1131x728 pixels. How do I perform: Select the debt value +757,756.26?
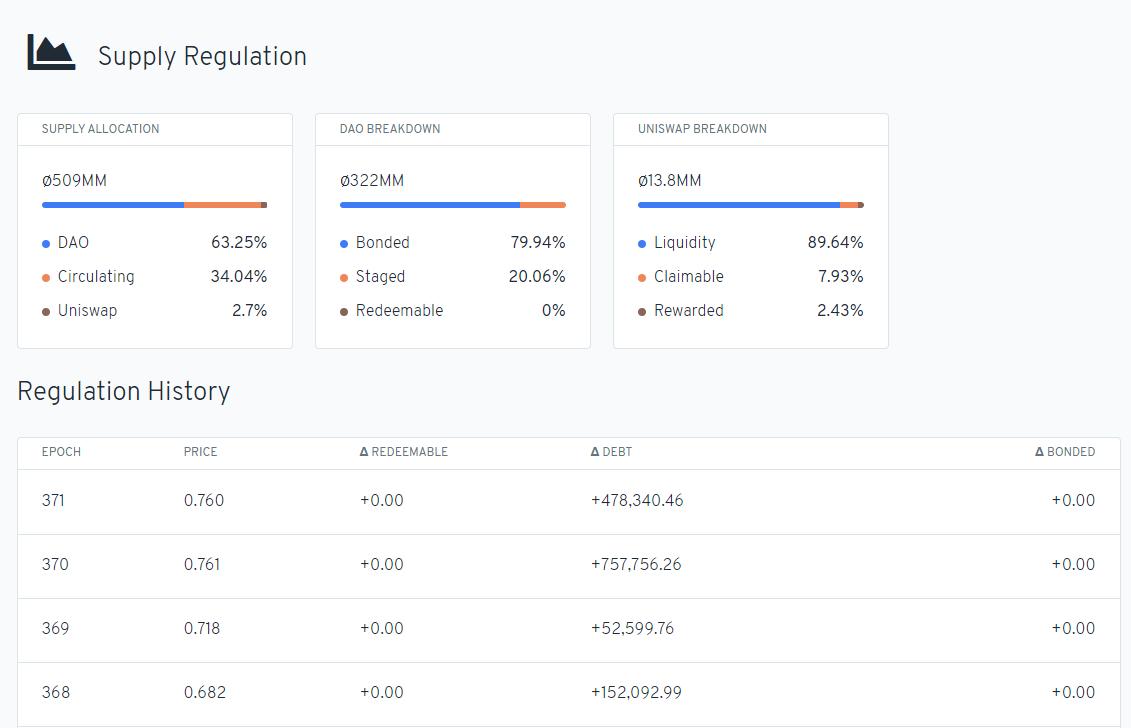tap(636, 565)
